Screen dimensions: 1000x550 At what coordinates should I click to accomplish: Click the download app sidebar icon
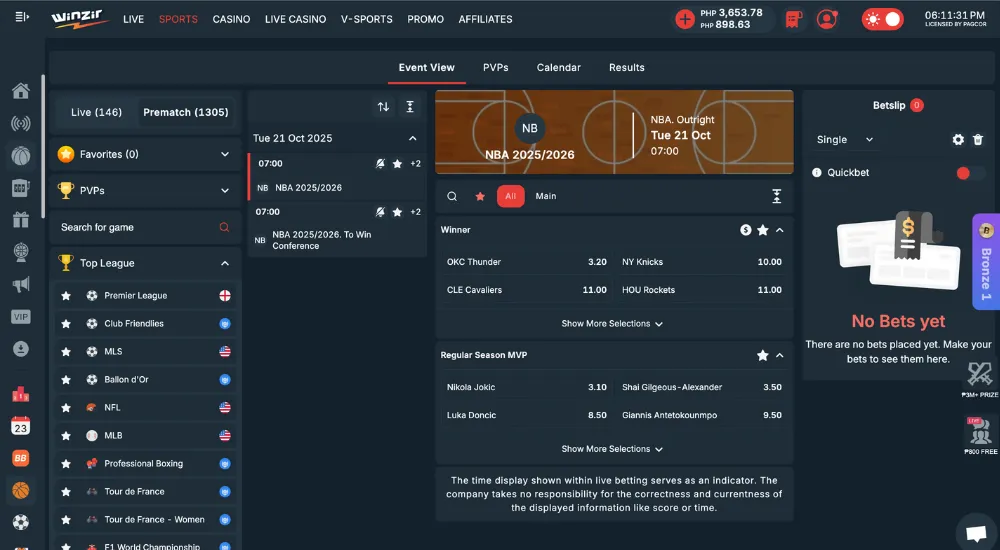click(20, 348)
